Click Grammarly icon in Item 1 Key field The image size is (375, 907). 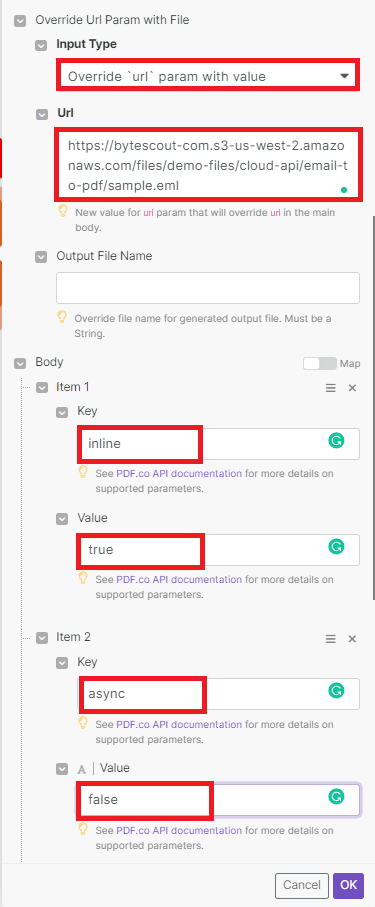pos(336,442)
